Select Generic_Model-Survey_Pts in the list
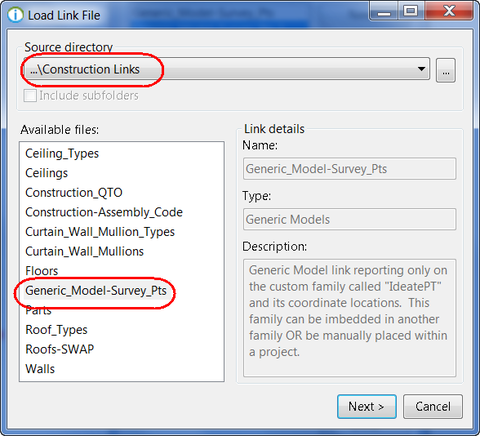The height and width of the screenshot is (436, 480). pyautogui.click(x=96, y=291)
